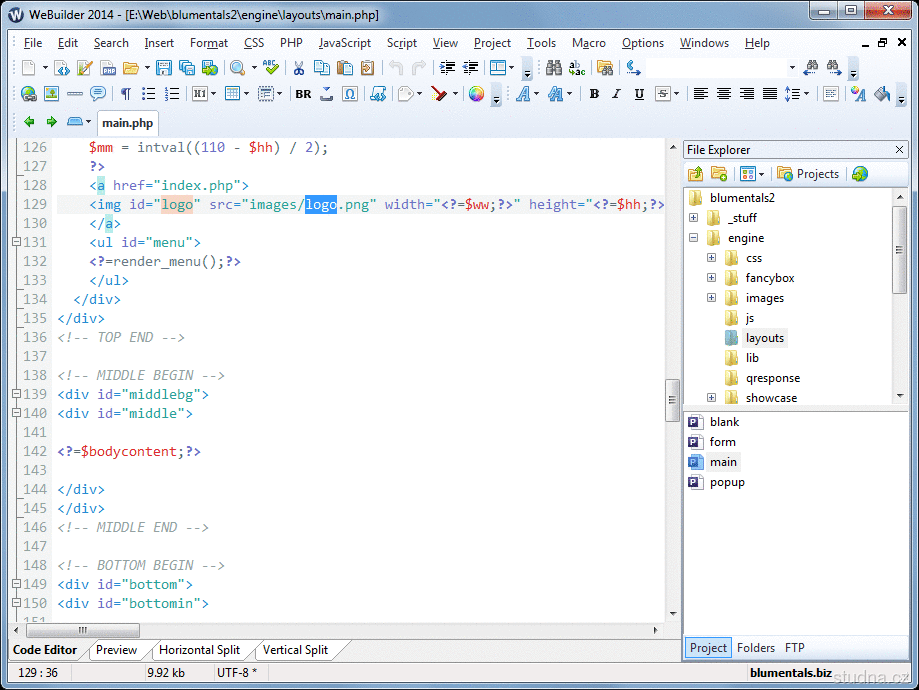Image resolution: width=919 pixels, height=690 pixels.
Task: Insert a line break with BR icon
Action: [303, 94]
